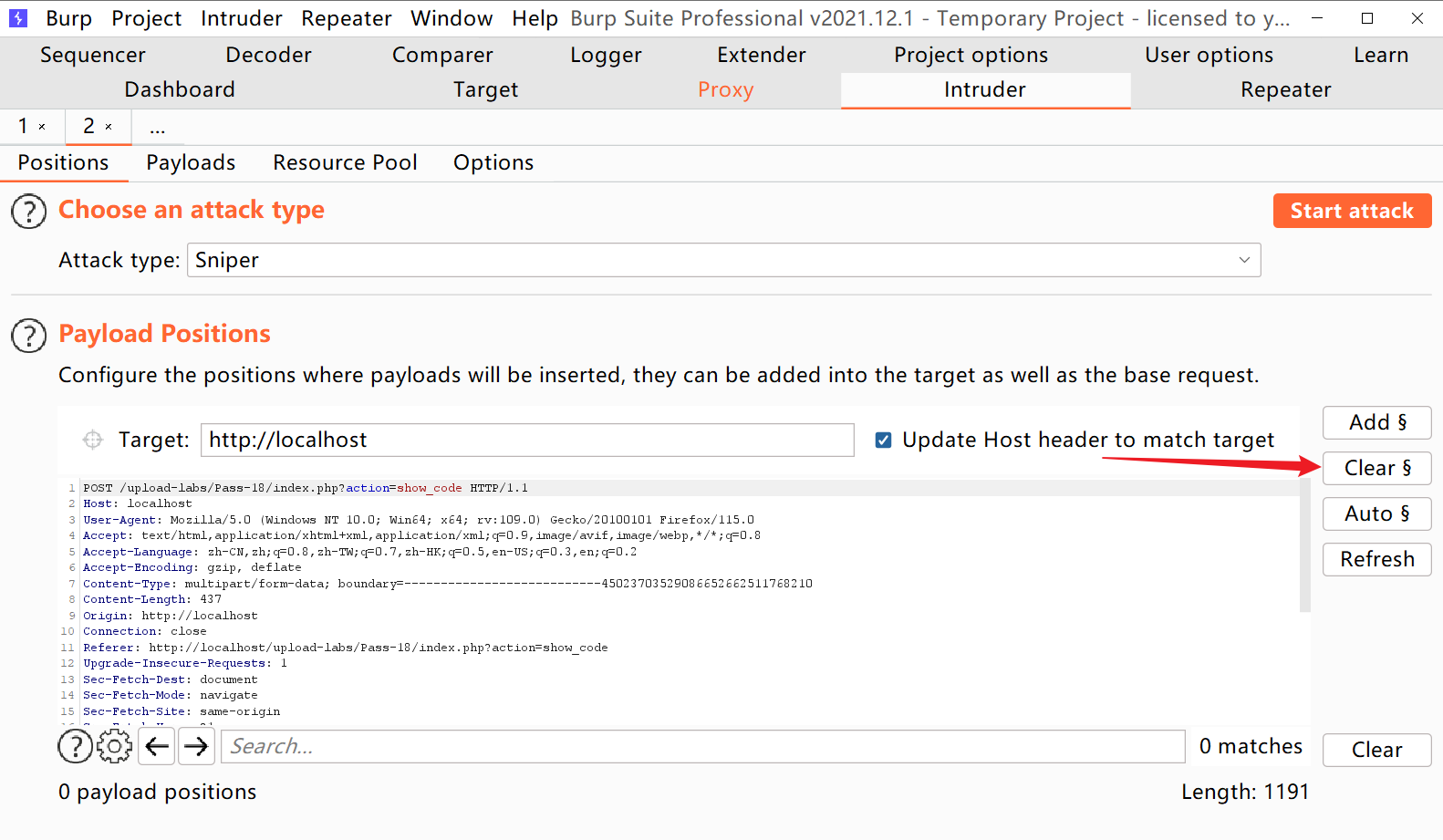Open the Help menu

click(535, 18)
